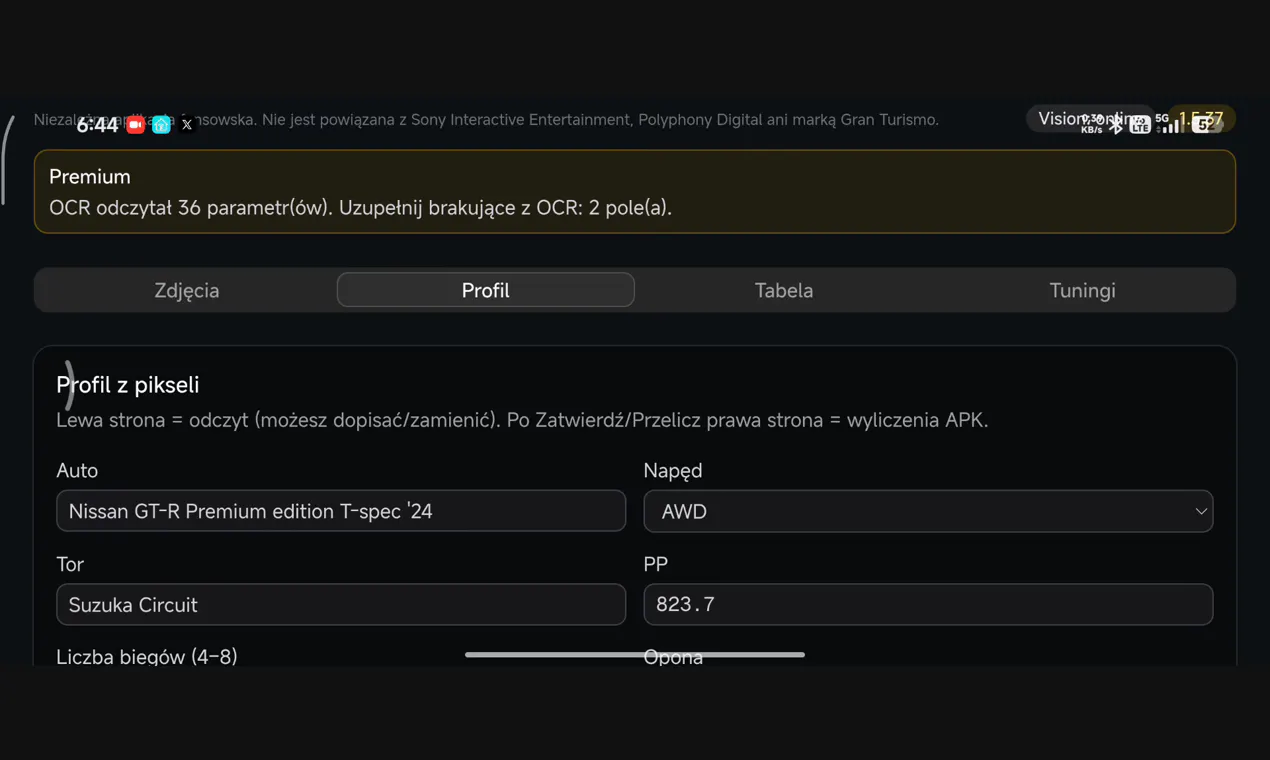Click the "Napęd" field label

(x=673, y=470)
